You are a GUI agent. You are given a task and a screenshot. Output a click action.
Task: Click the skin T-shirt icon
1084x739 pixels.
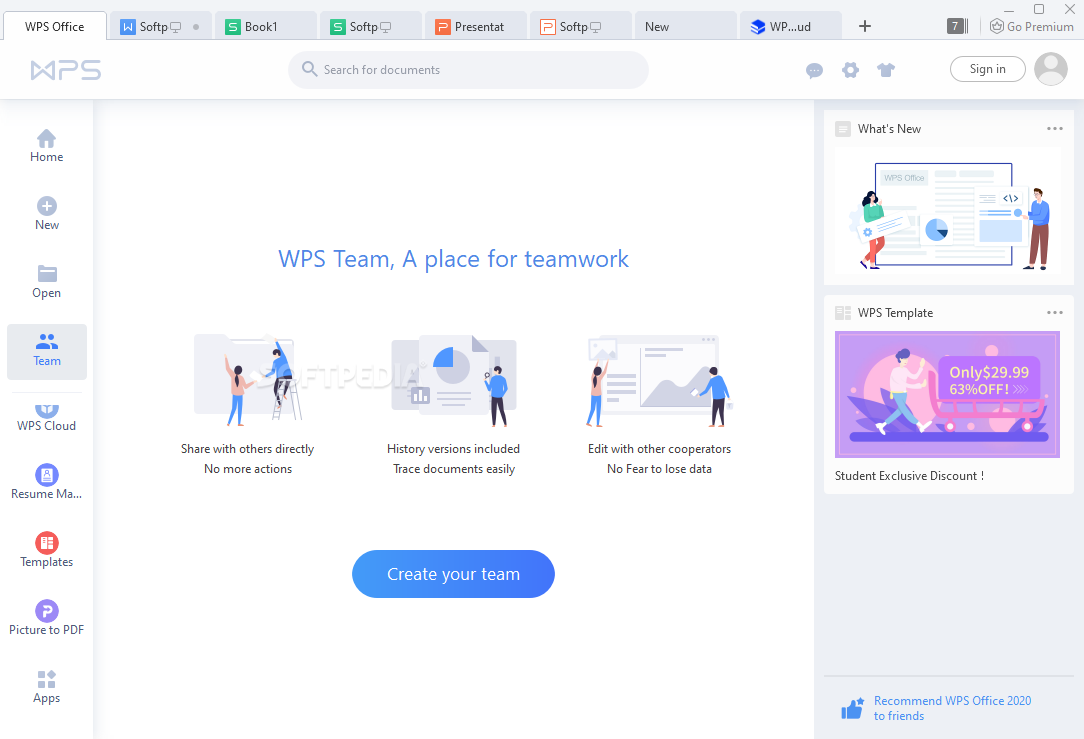pyautogui.click(x=886, y=70)
